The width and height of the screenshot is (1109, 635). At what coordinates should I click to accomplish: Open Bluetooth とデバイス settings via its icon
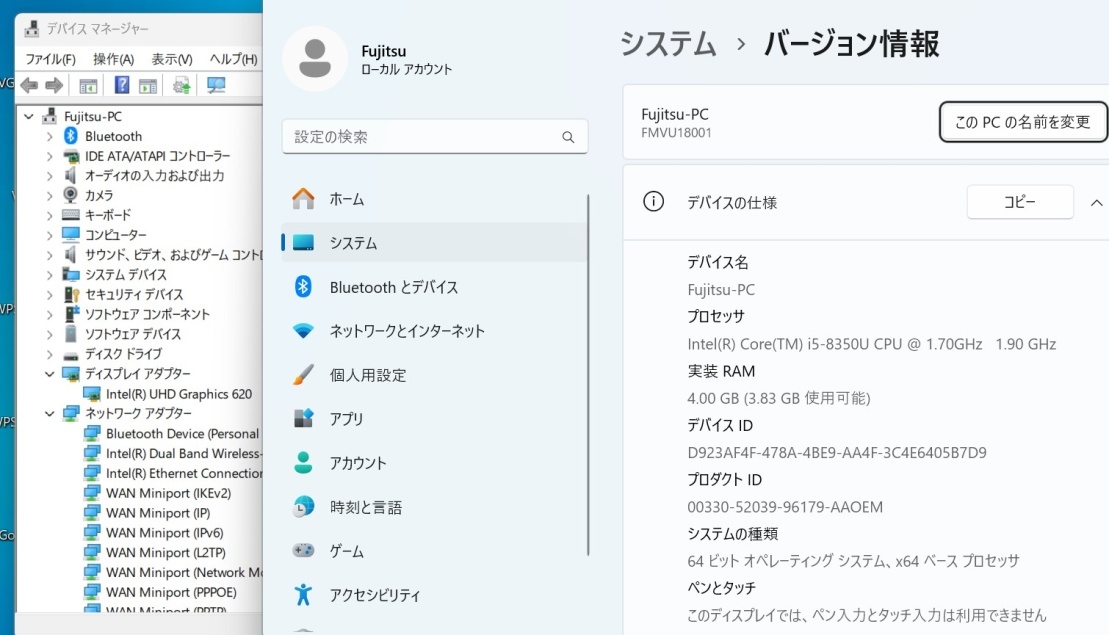pyautogui.click(x=300, y=287)
